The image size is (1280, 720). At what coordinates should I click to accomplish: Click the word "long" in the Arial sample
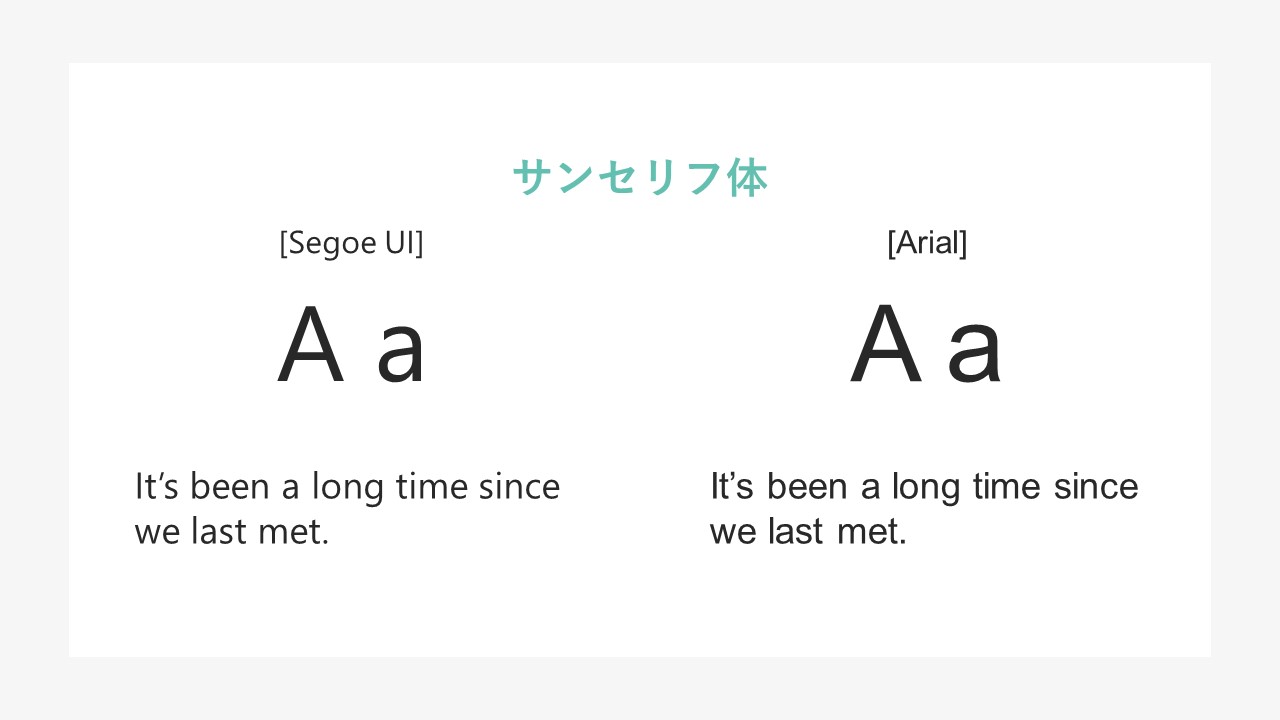[x=925, y=489]
